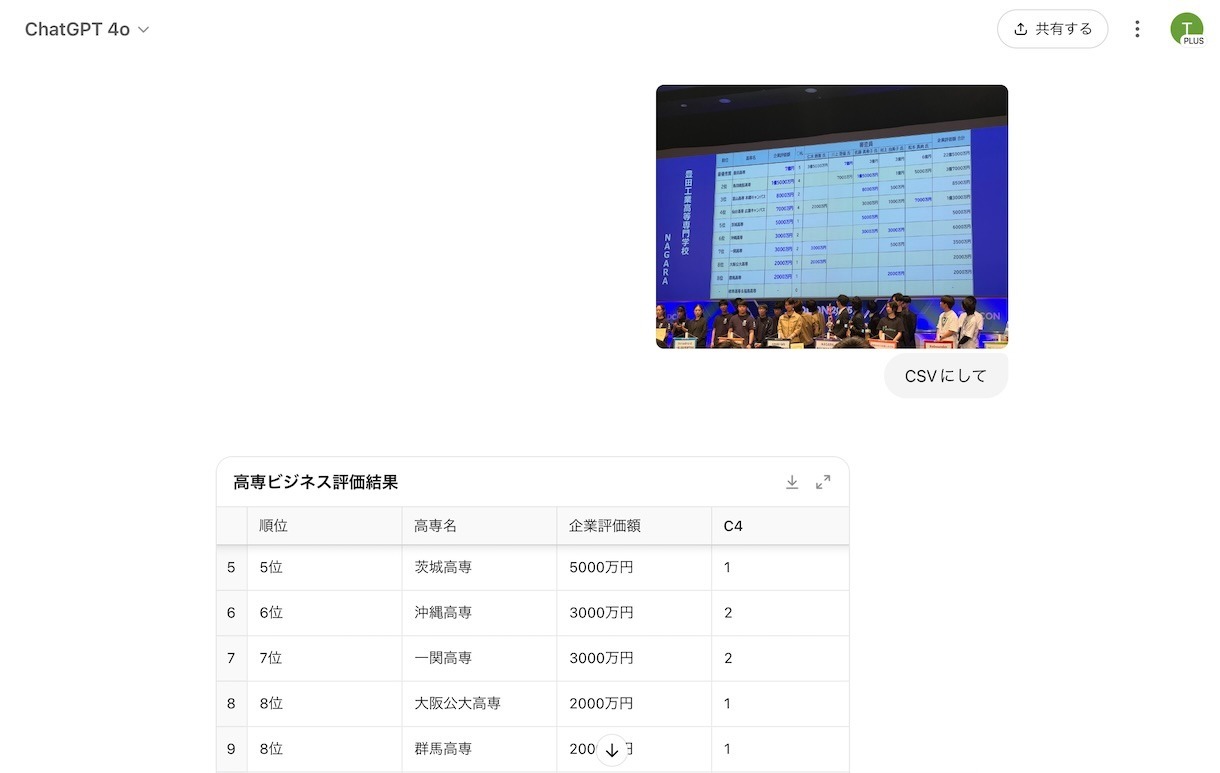Click the 茨城高専 cell
The width and height of the screenshot is (1220, 773).
(479, 567)
